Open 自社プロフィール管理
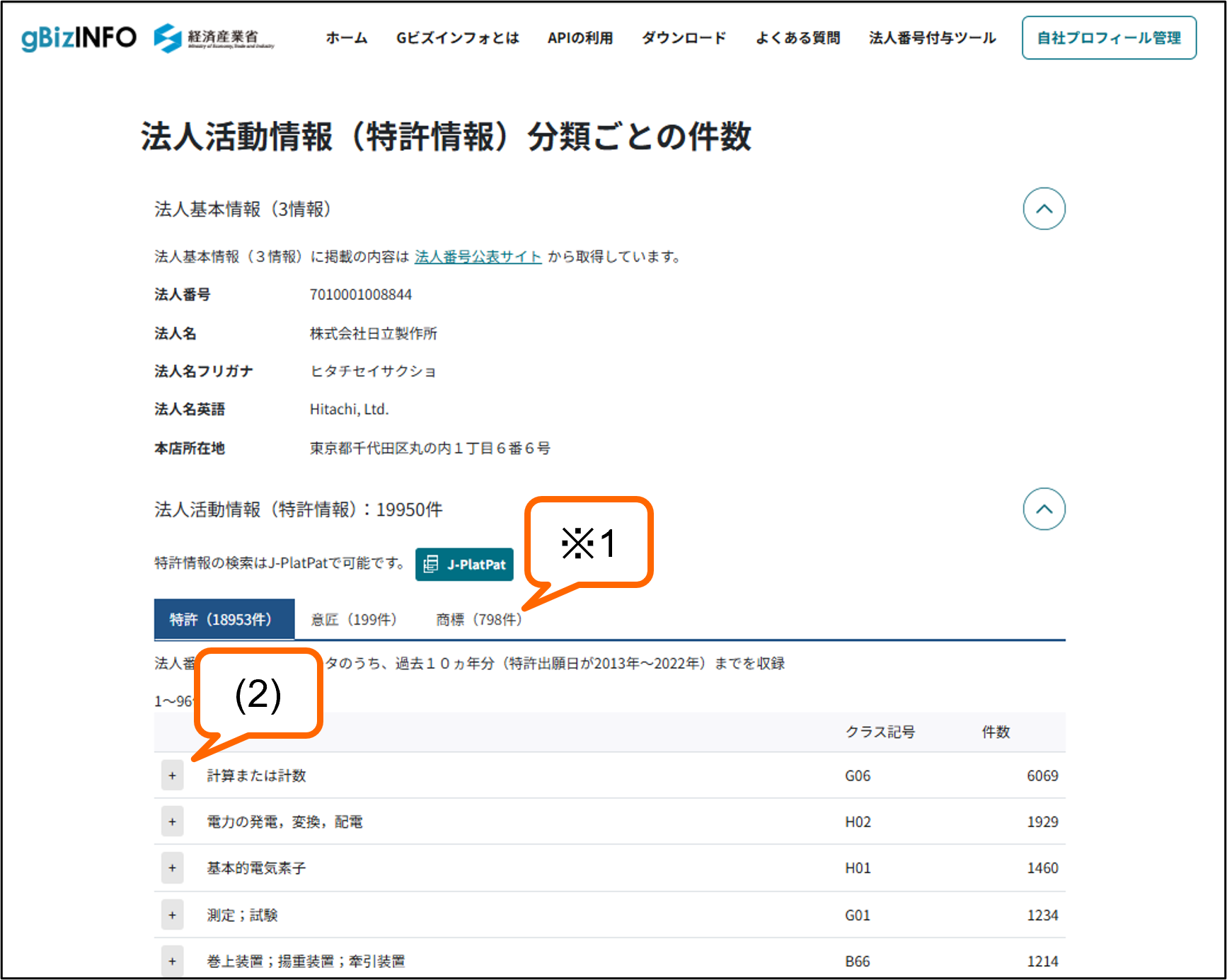 pos(1109,38)
